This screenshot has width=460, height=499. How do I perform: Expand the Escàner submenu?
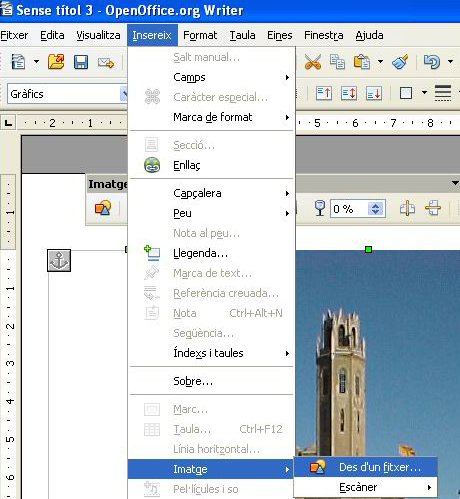366,487
